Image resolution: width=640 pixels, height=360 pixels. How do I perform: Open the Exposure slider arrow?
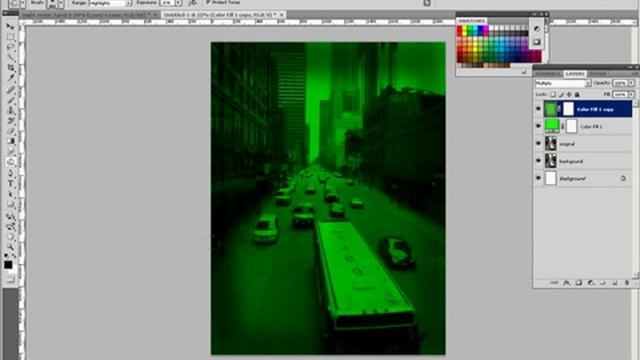[178, 3]
